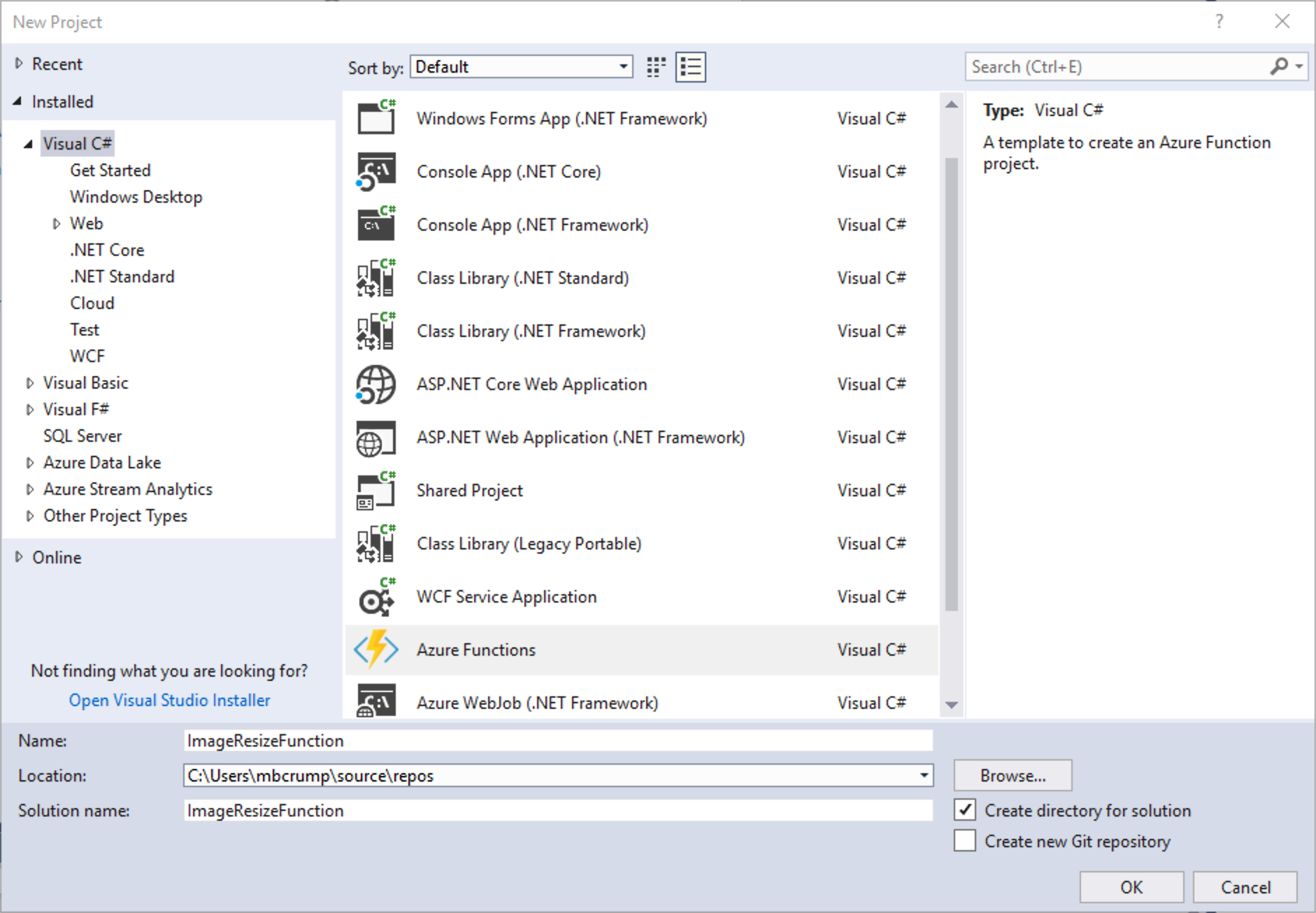Click the Shared Project template icon

pos(376,491)
